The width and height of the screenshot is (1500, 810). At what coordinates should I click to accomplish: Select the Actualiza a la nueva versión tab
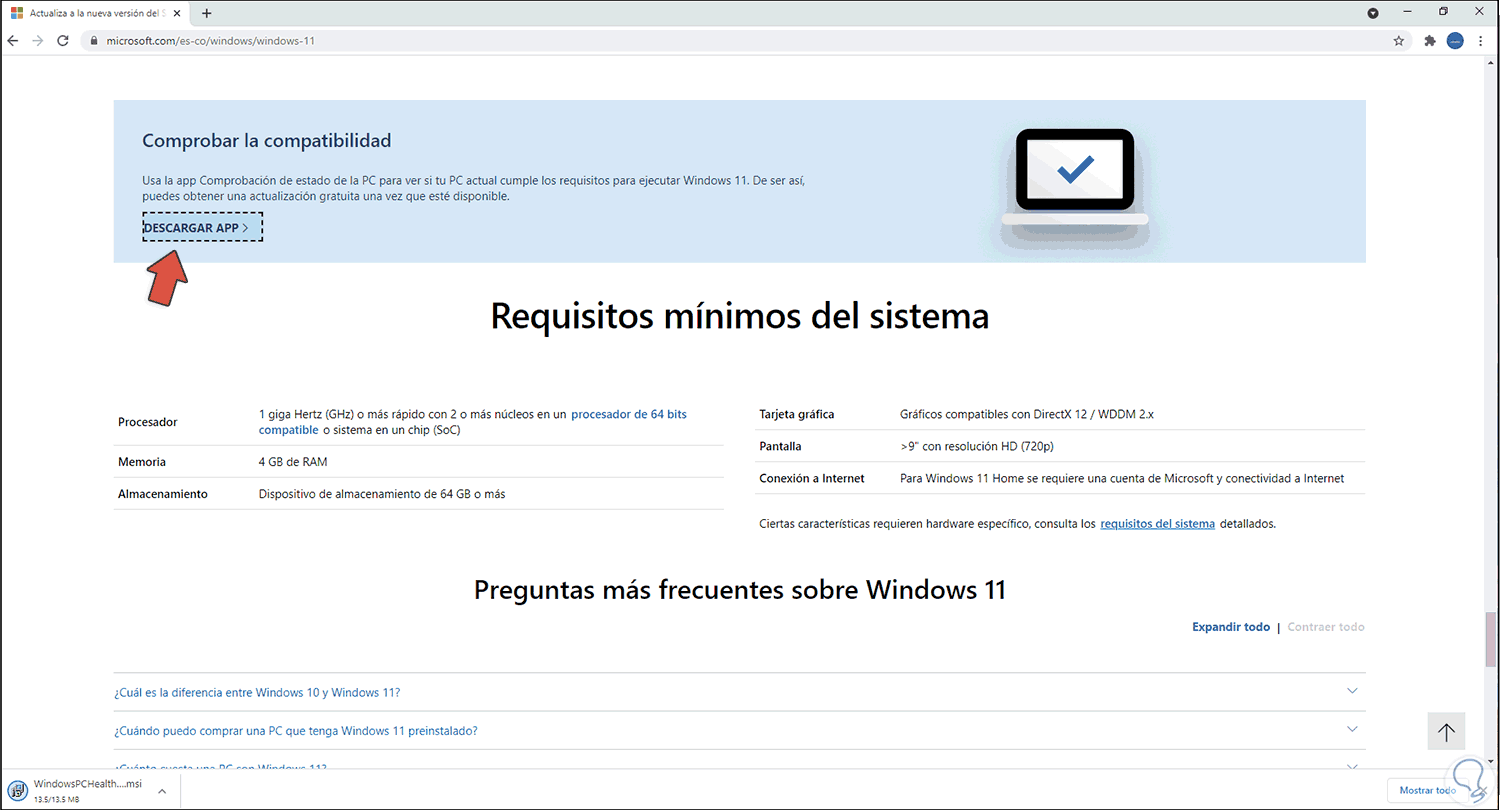(97, 13)
